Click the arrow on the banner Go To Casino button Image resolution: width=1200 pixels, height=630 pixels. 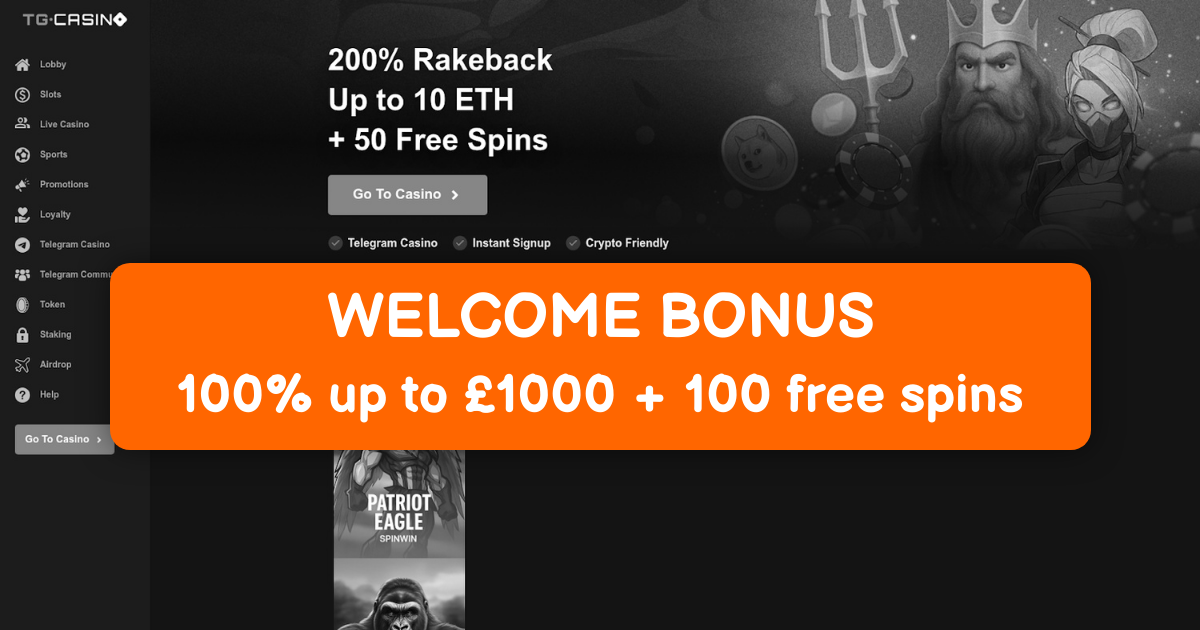point(455,195)
